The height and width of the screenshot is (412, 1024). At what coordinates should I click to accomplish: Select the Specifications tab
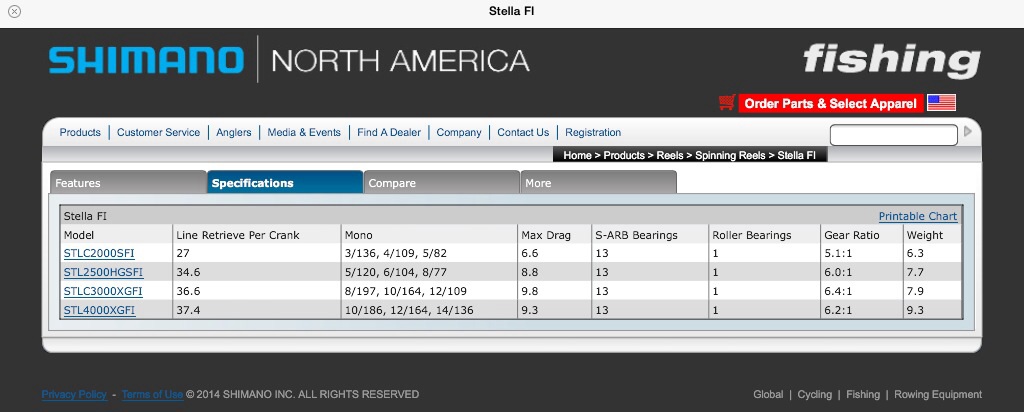pos(285,182)
